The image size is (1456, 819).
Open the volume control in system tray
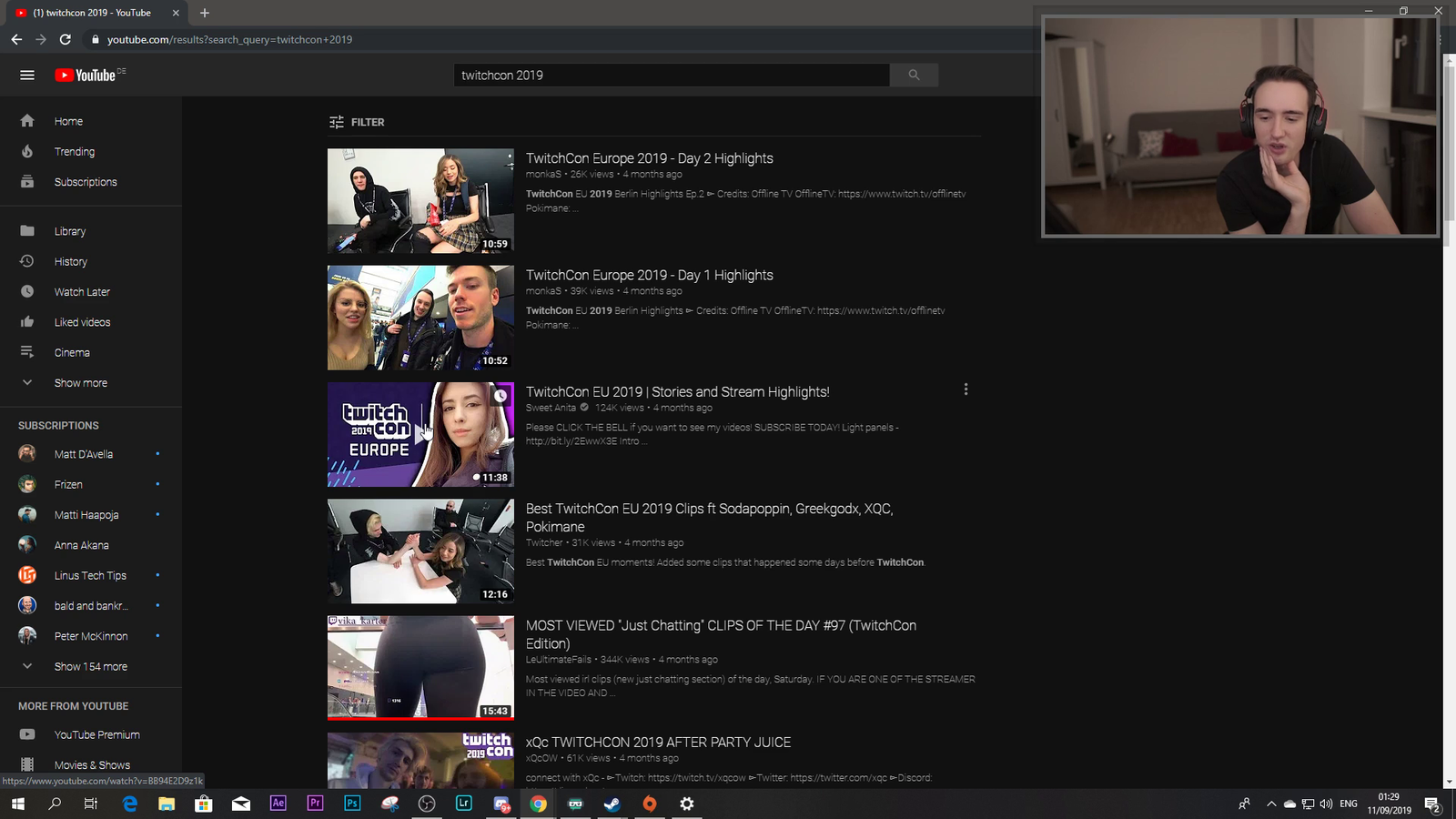coord(1326,804)
